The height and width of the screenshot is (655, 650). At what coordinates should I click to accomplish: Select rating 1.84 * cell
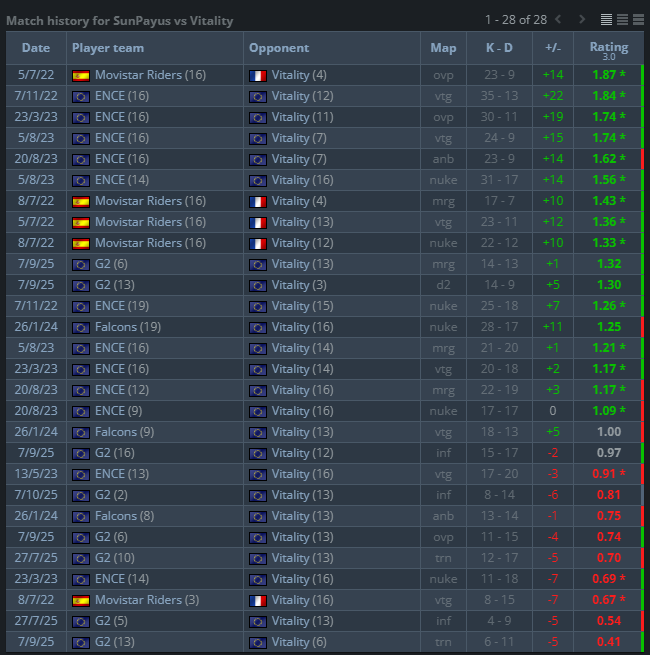[x=609, y=96]
